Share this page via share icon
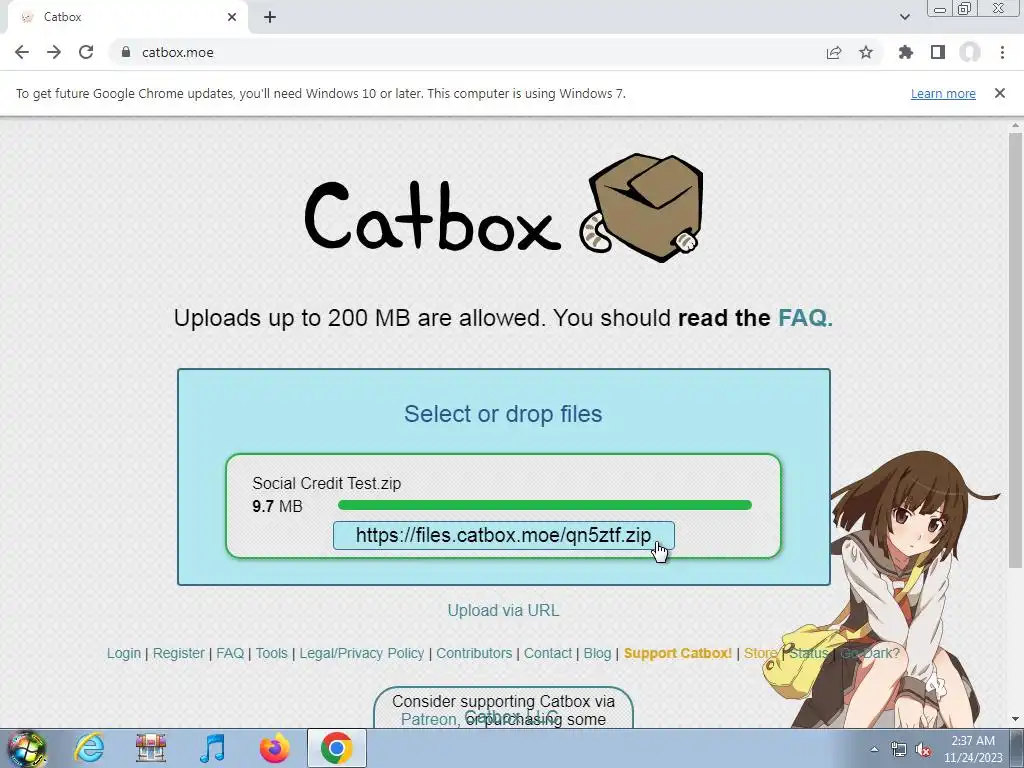Viewport: 1024px width, 768px height. (x=834, y=52)
